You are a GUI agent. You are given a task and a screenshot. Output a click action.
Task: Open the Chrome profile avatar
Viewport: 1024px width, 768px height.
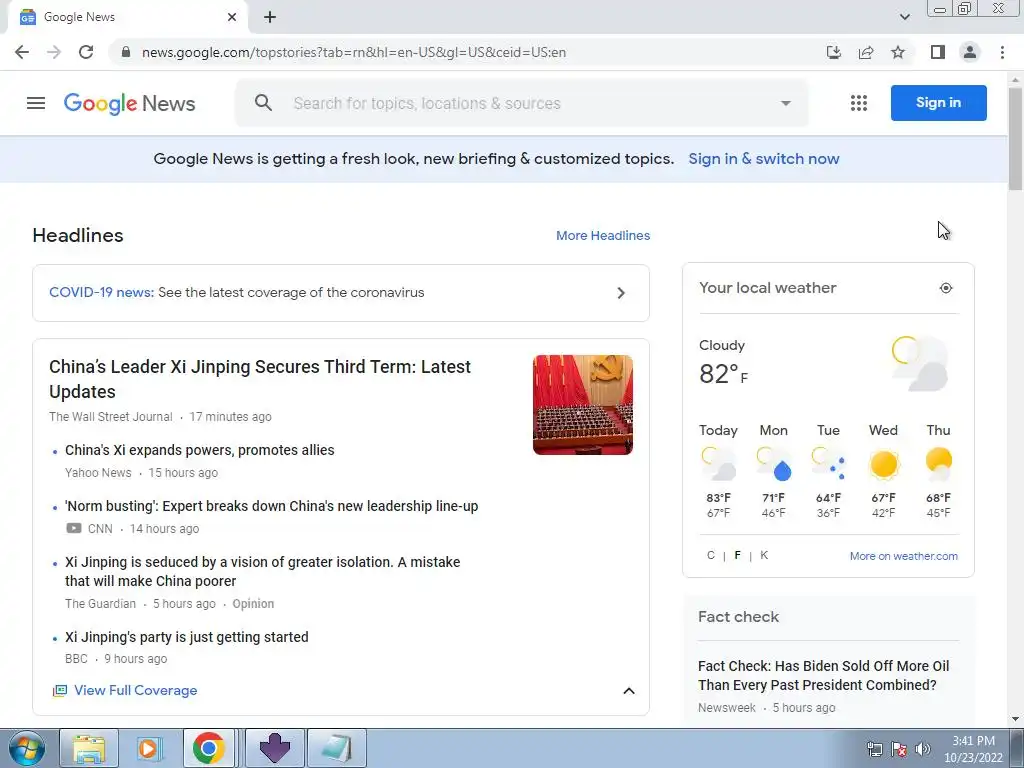(970, 52)
